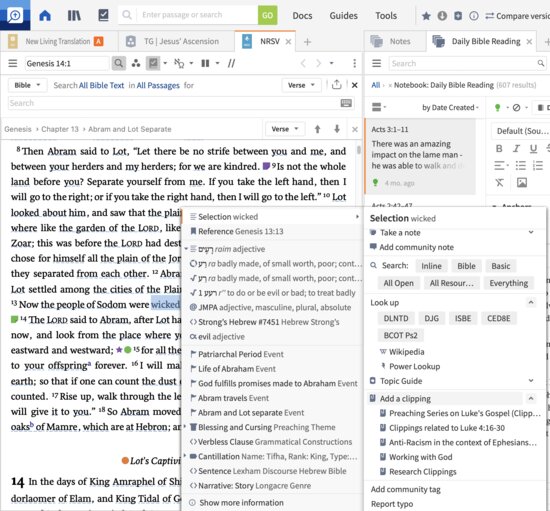Open the Verse dropdown in locator bar

[x=285, y=129]
